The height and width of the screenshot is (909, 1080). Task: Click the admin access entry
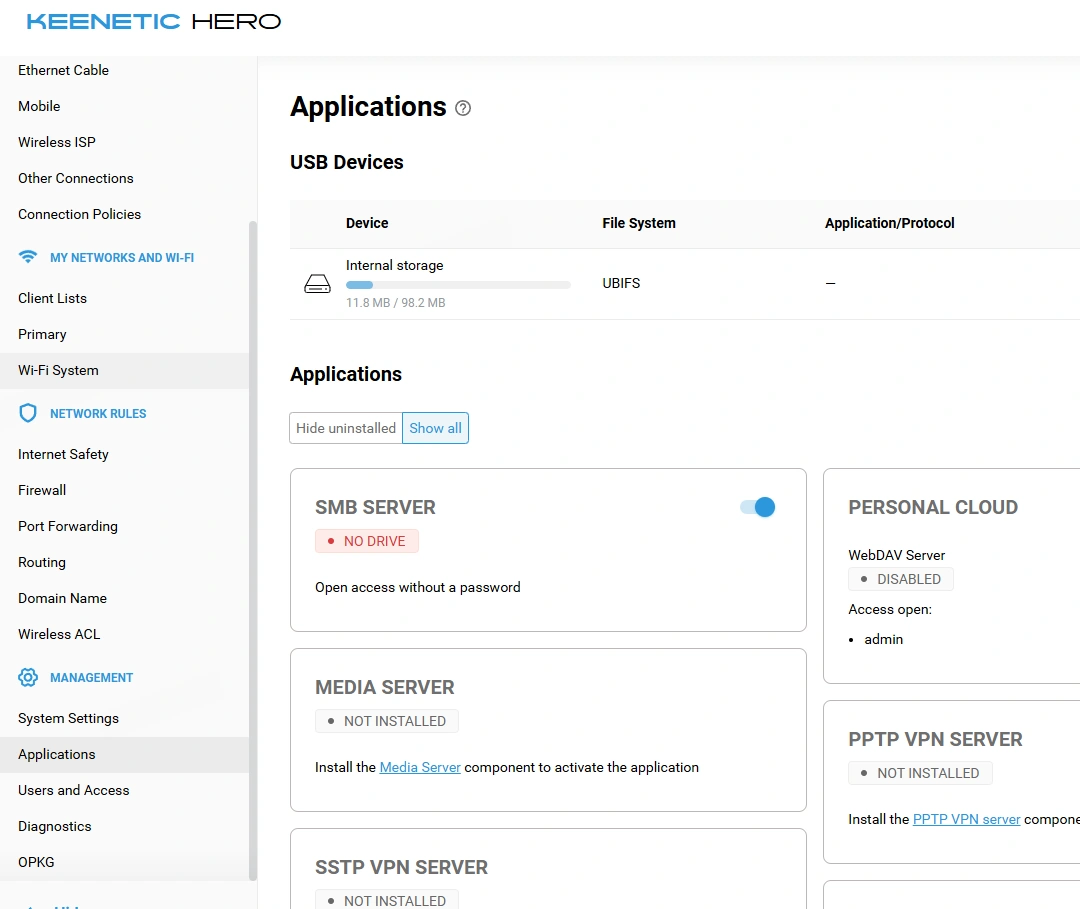point(884,640)
